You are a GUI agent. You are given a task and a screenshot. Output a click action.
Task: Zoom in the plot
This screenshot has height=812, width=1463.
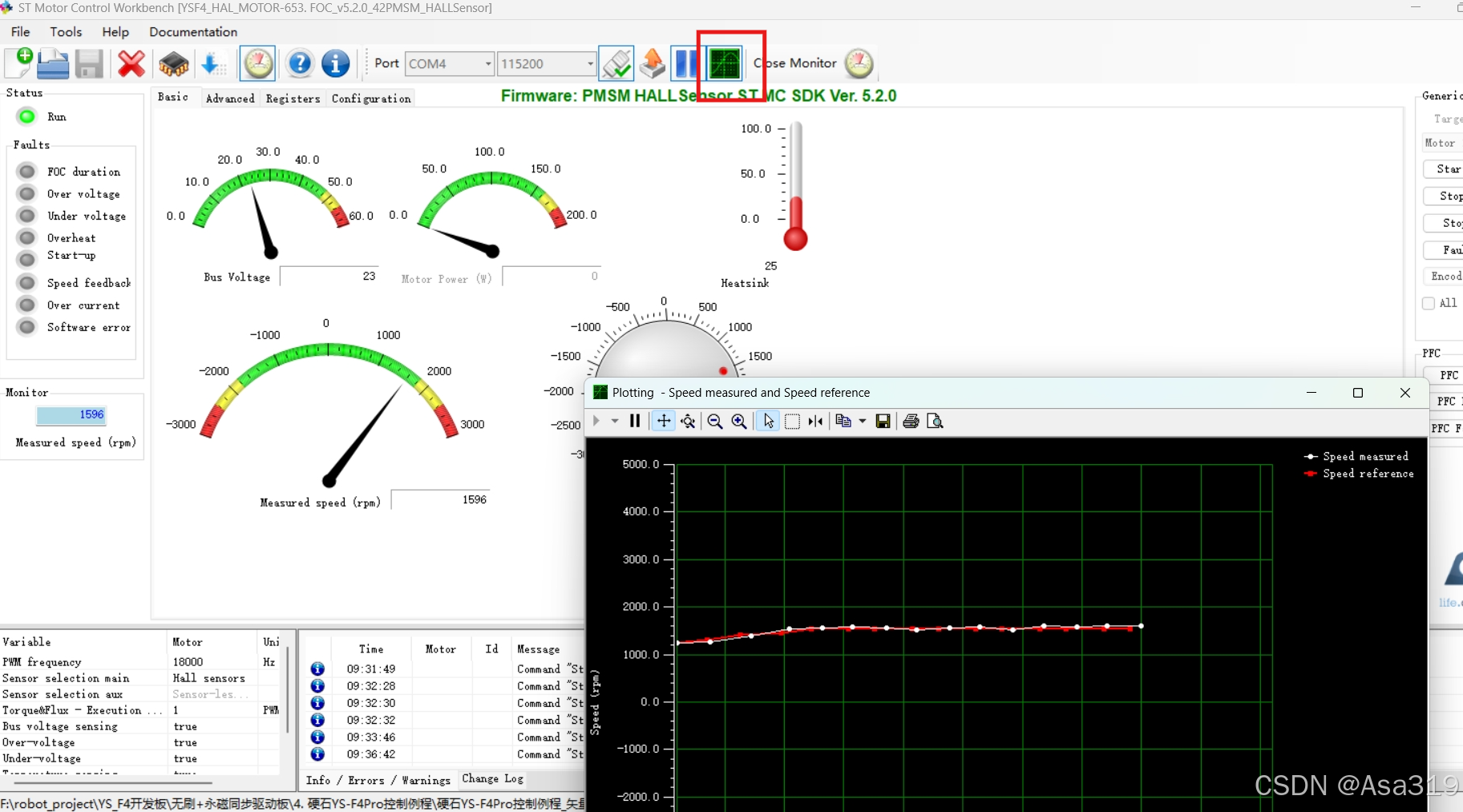click(x=739, y=421)
